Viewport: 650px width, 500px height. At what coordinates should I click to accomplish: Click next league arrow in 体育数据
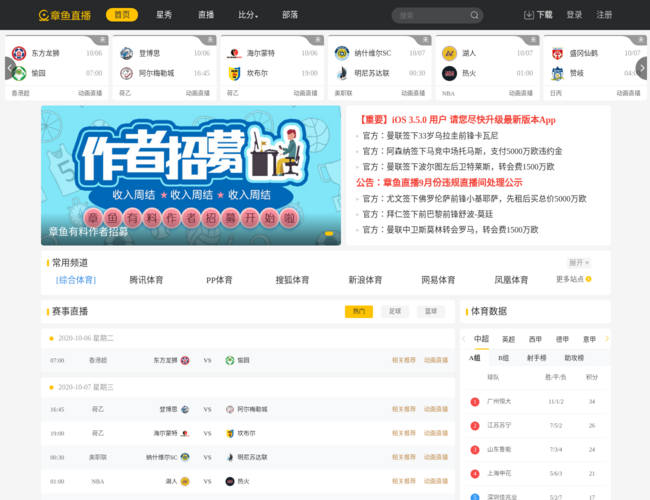[x=607, y=339]
